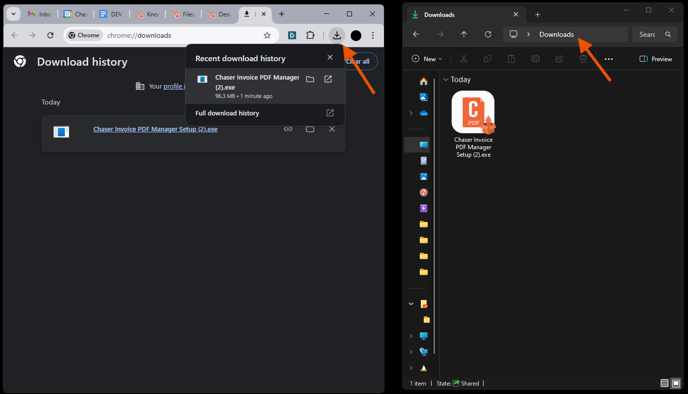
Task: Click the Shared state in Explorer status bar
Action: tap(466, 383)
